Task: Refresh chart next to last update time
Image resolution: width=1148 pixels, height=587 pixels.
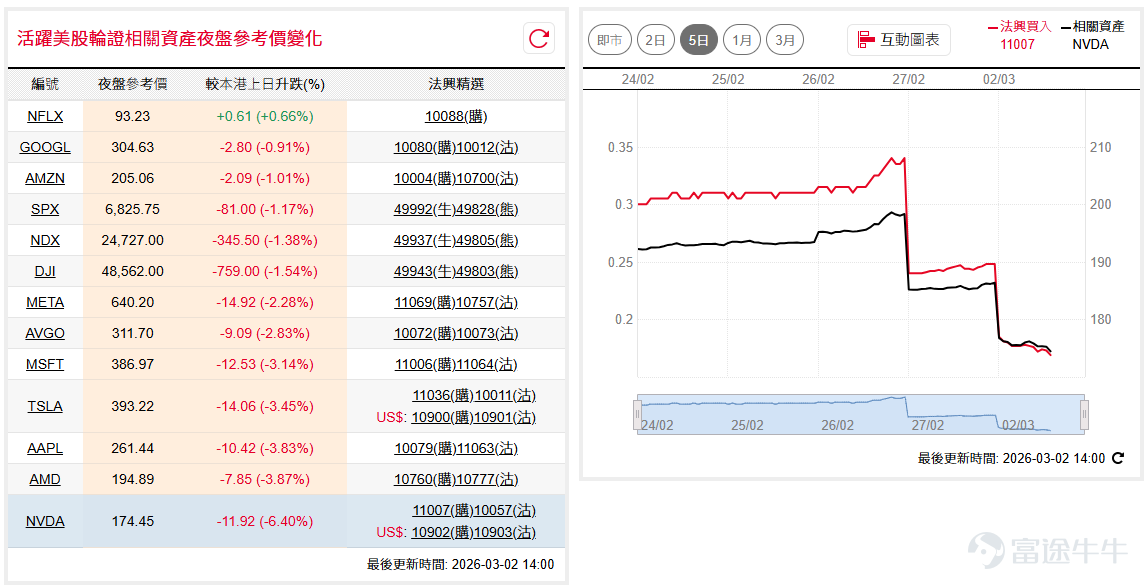Action: click(x=1118, y=459)
